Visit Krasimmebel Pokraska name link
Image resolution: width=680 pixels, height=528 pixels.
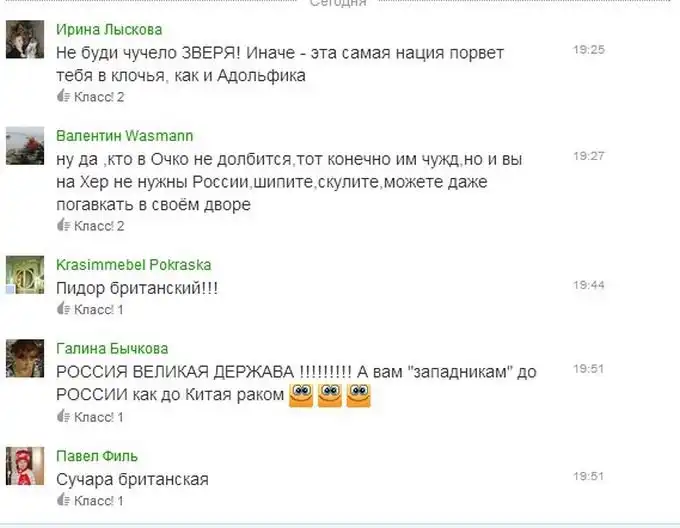click(x=134, y=264)
